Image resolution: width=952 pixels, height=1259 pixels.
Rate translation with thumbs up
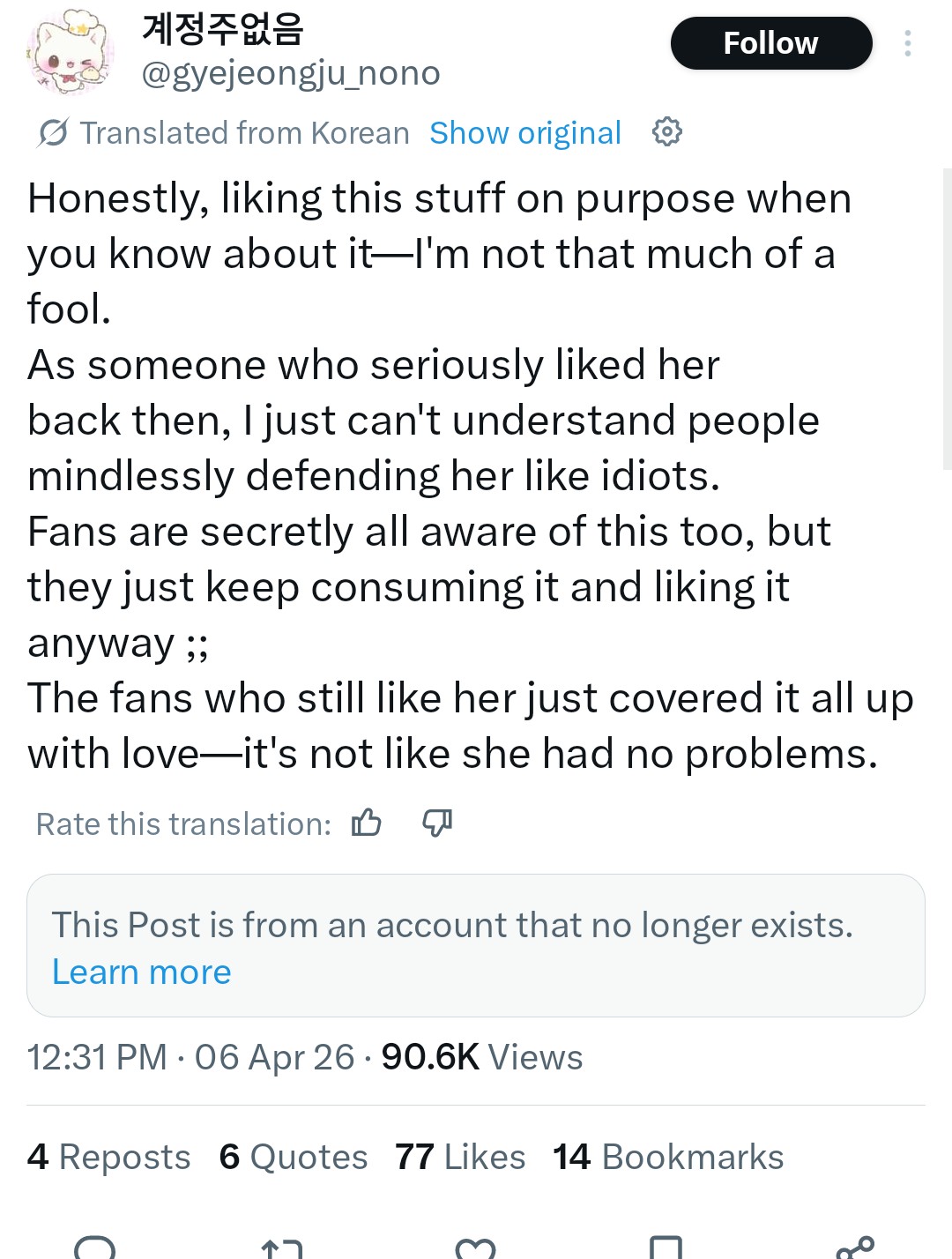coord(367,823)
